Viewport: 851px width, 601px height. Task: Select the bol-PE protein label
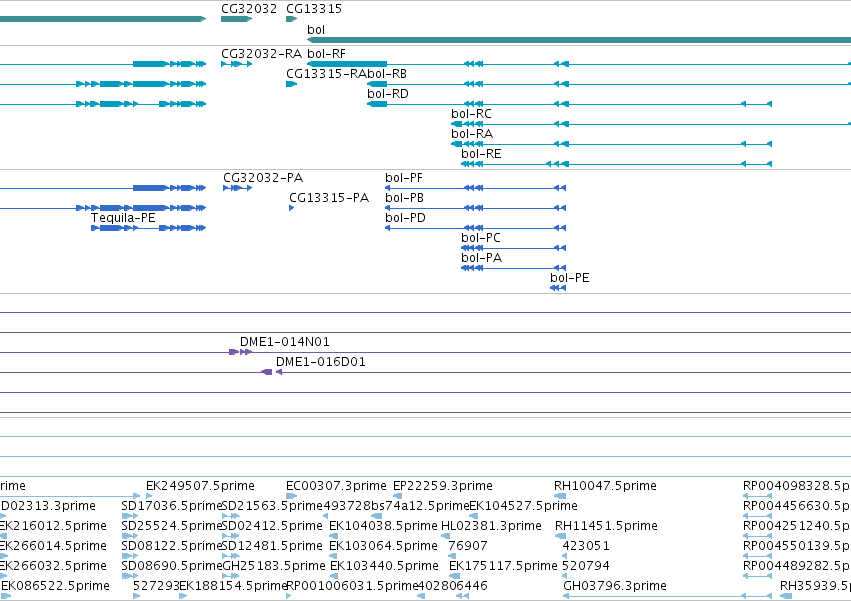coord(569,279)
